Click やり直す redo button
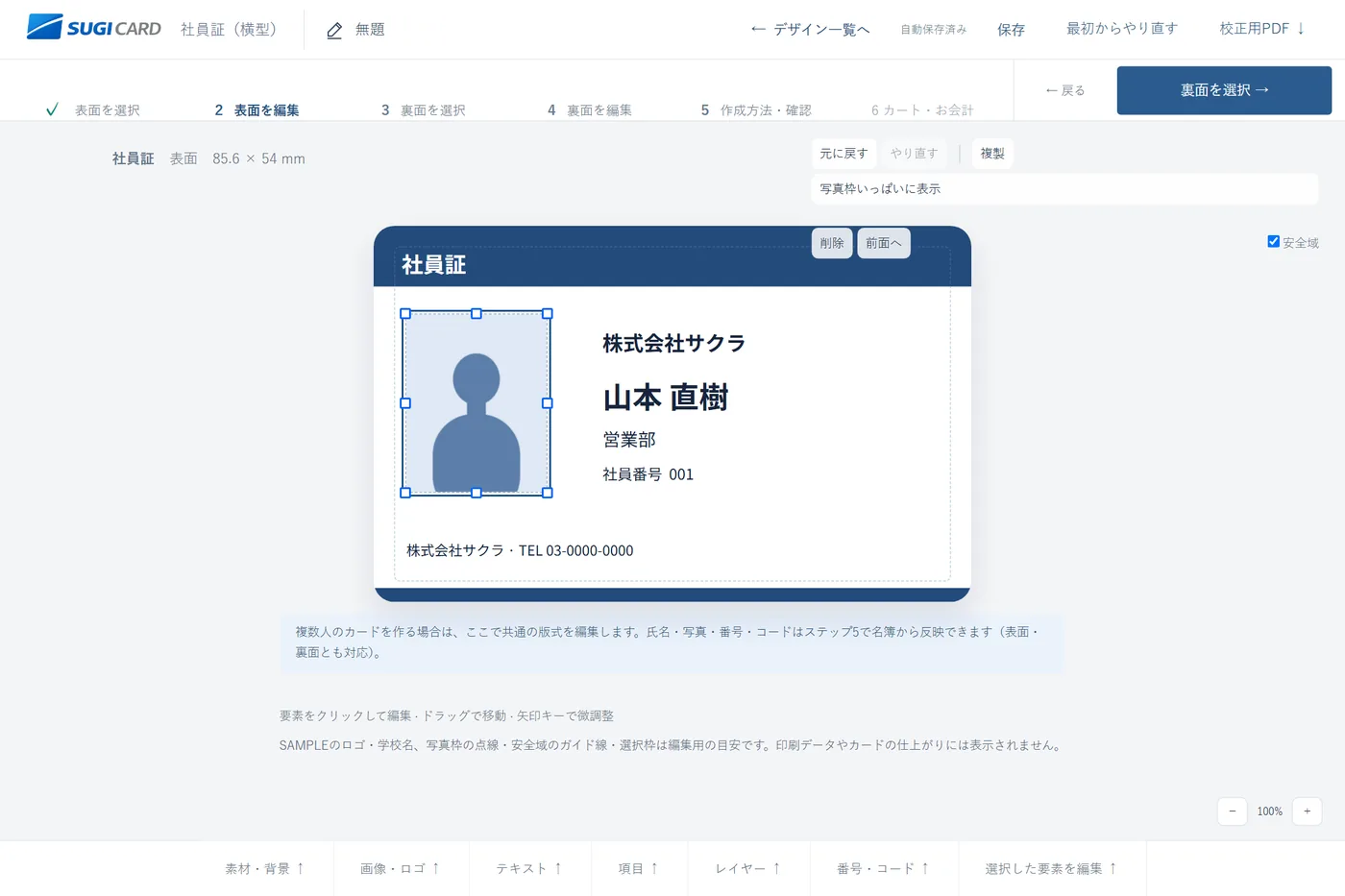Image resolution: width=1345 pixels, height=896 pixels. click(914, 154)
